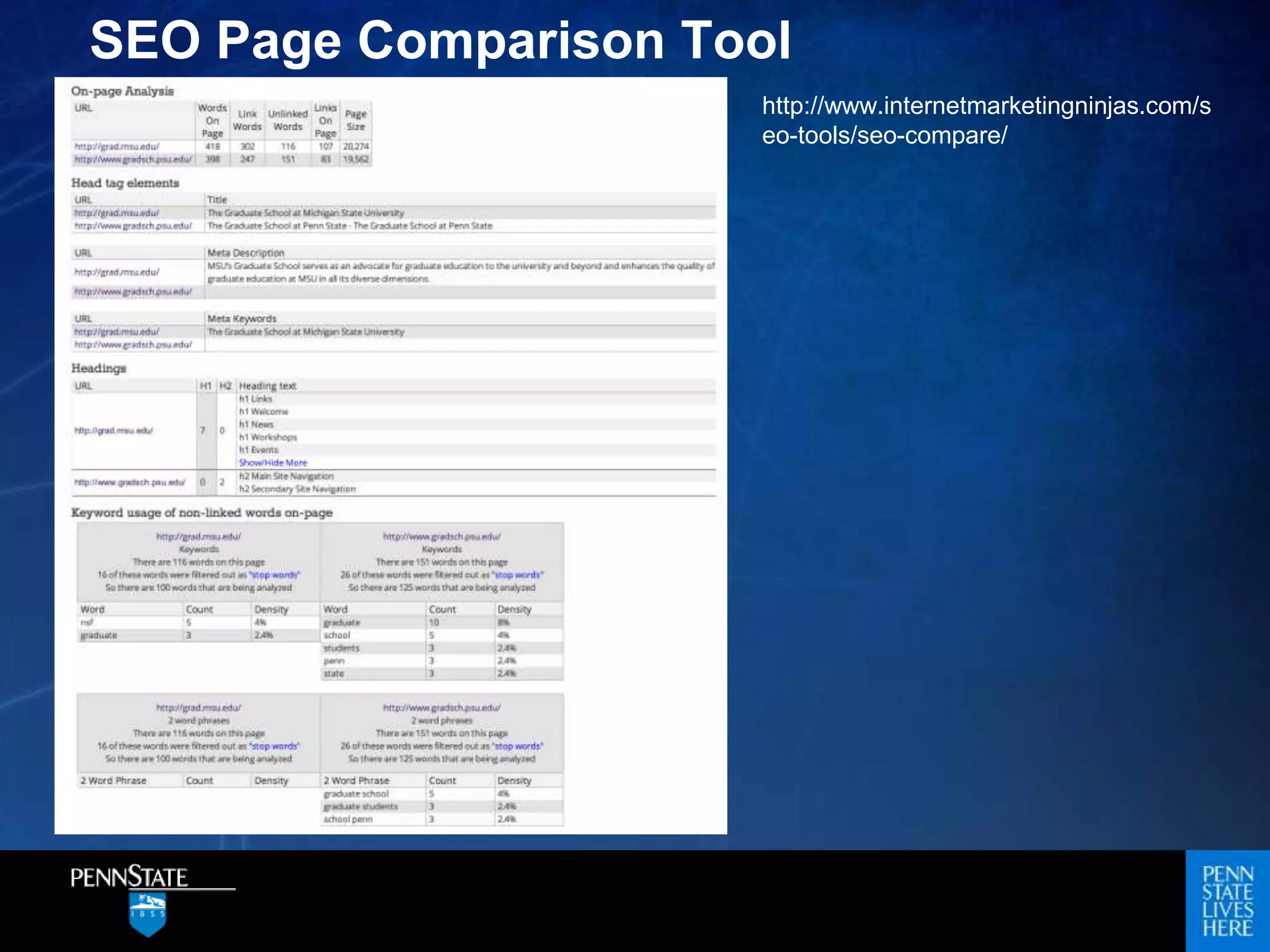Click "stop words" link in grad.msu.edu Keywords box

pyautogui.click(x=275, y=575)
